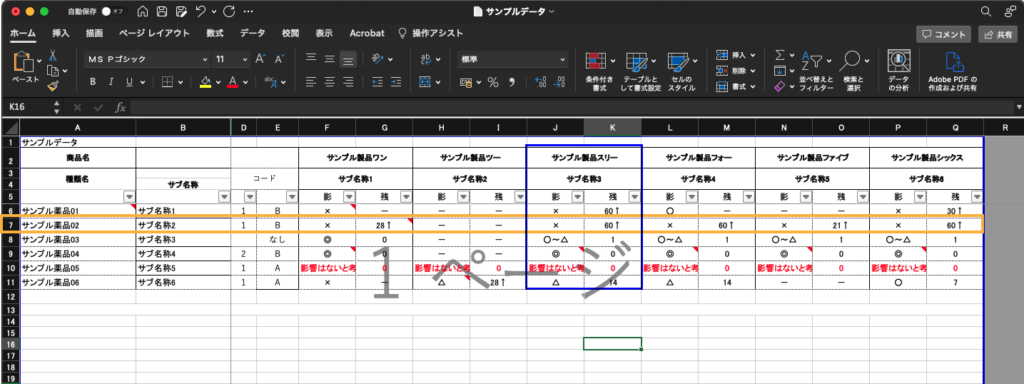This screenshot has width=1024, height=384.
Task: Expand the formula bar with right-side arrow
Action: 1018,107
